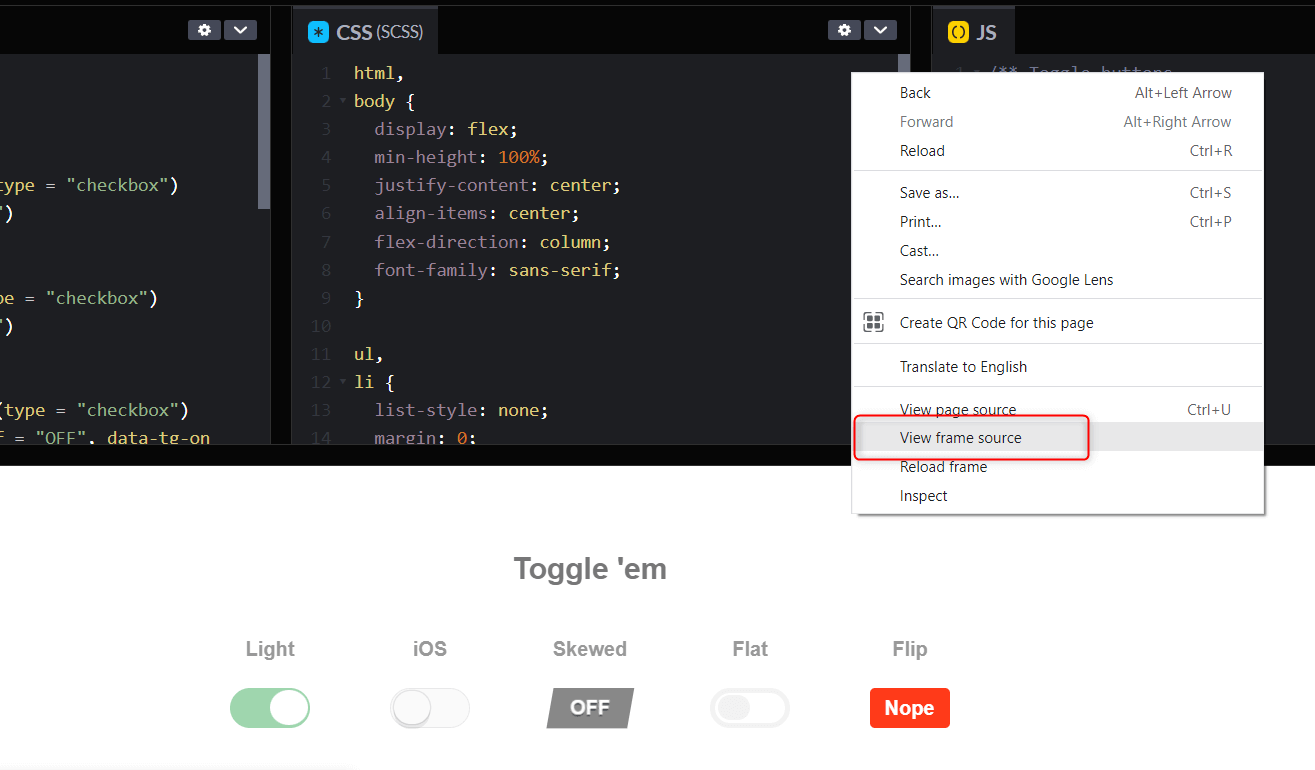Viewport: 1315px width, 770px height.
Task: Select Translate to English
Action: tap(1058, 367)
